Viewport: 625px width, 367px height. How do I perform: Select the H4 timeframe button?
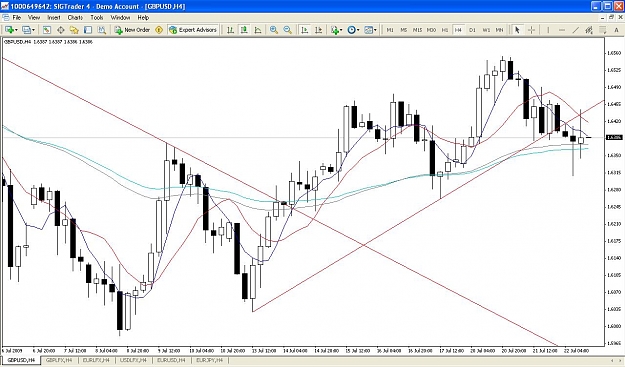(458, 30)
